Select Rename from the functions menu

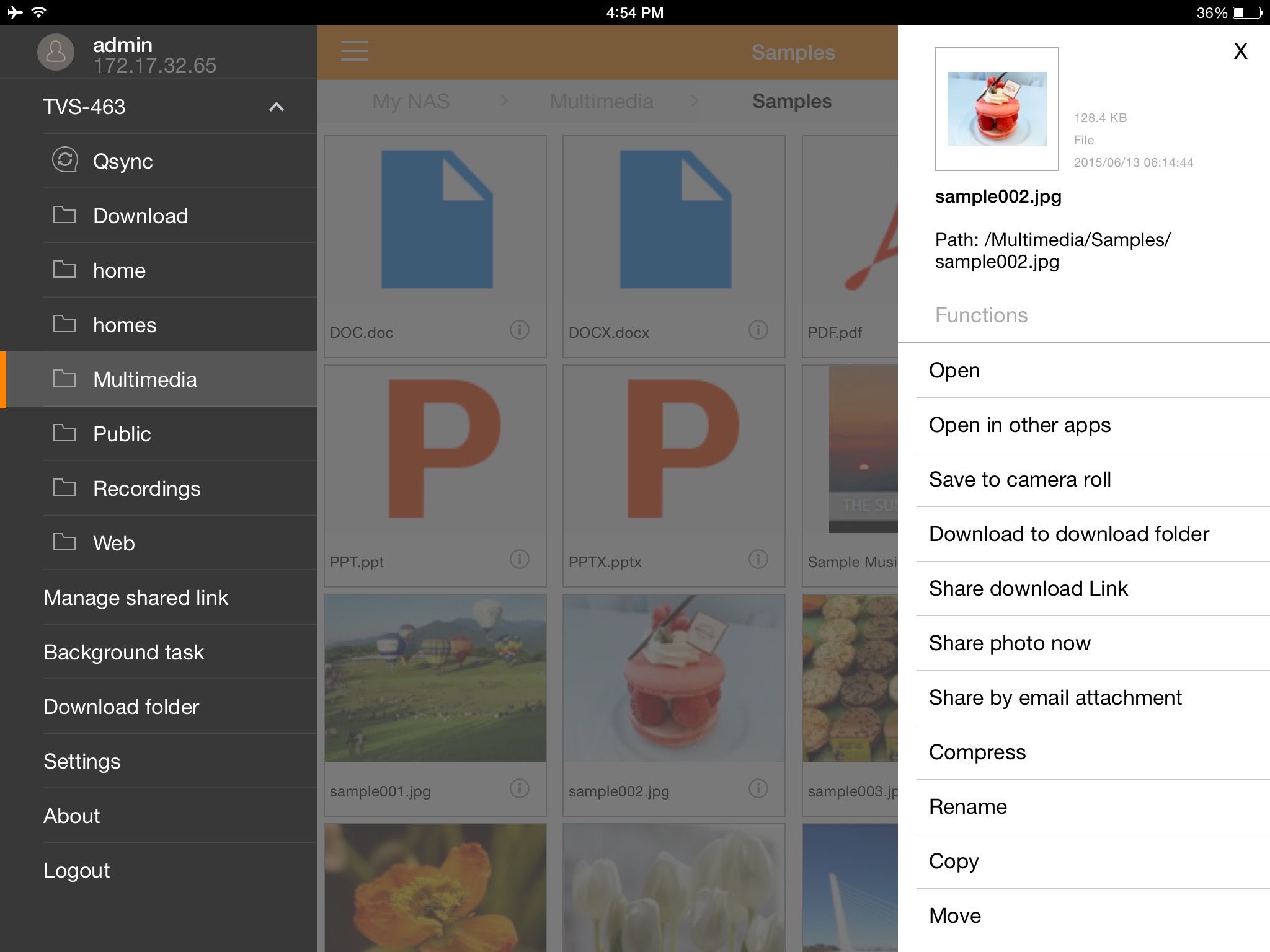click(x=968, y=806)
